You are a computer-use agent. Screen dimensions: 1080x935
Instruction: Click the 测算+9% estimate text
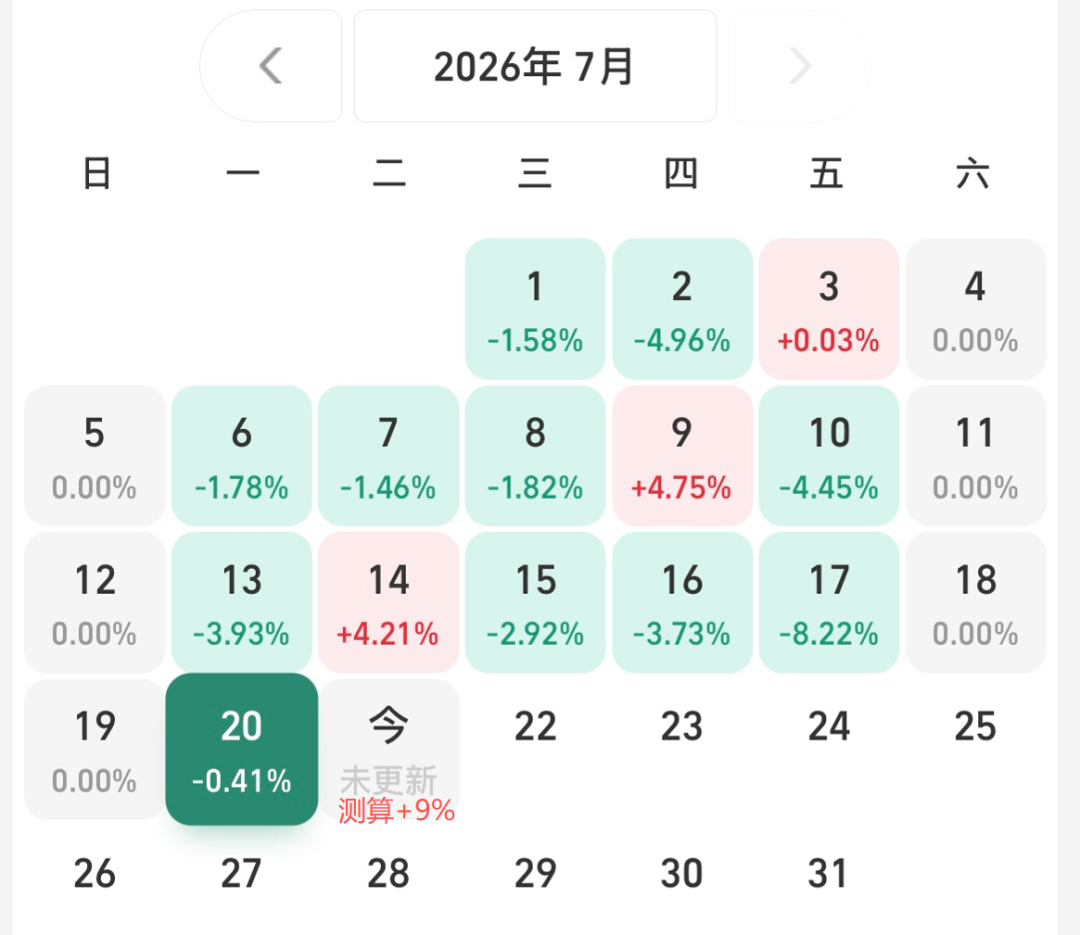tap(396, 810)
